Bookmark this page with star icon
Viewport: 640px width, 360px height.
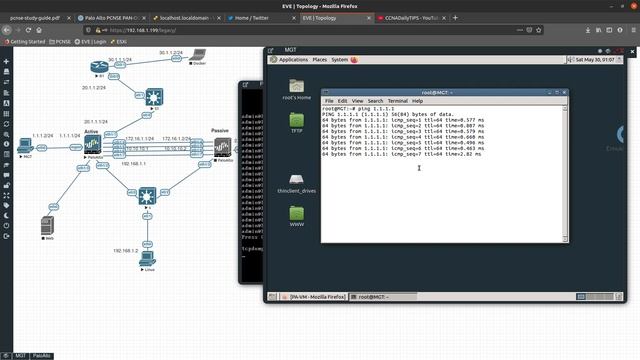click(538, 30)
